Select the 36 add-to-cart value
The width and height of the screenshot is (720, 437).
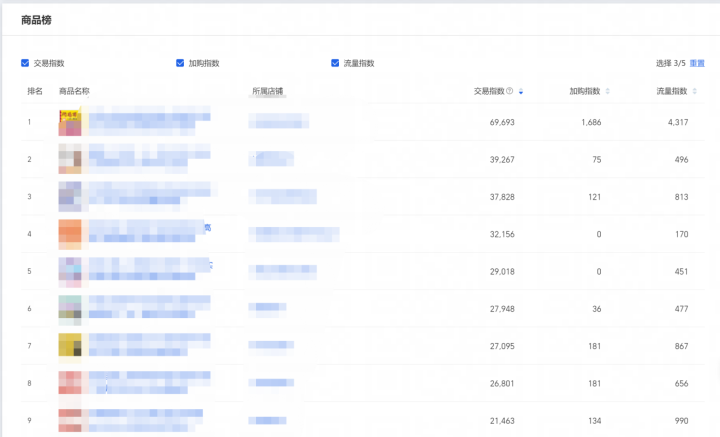pyautogui.click(x=596, y=309)
